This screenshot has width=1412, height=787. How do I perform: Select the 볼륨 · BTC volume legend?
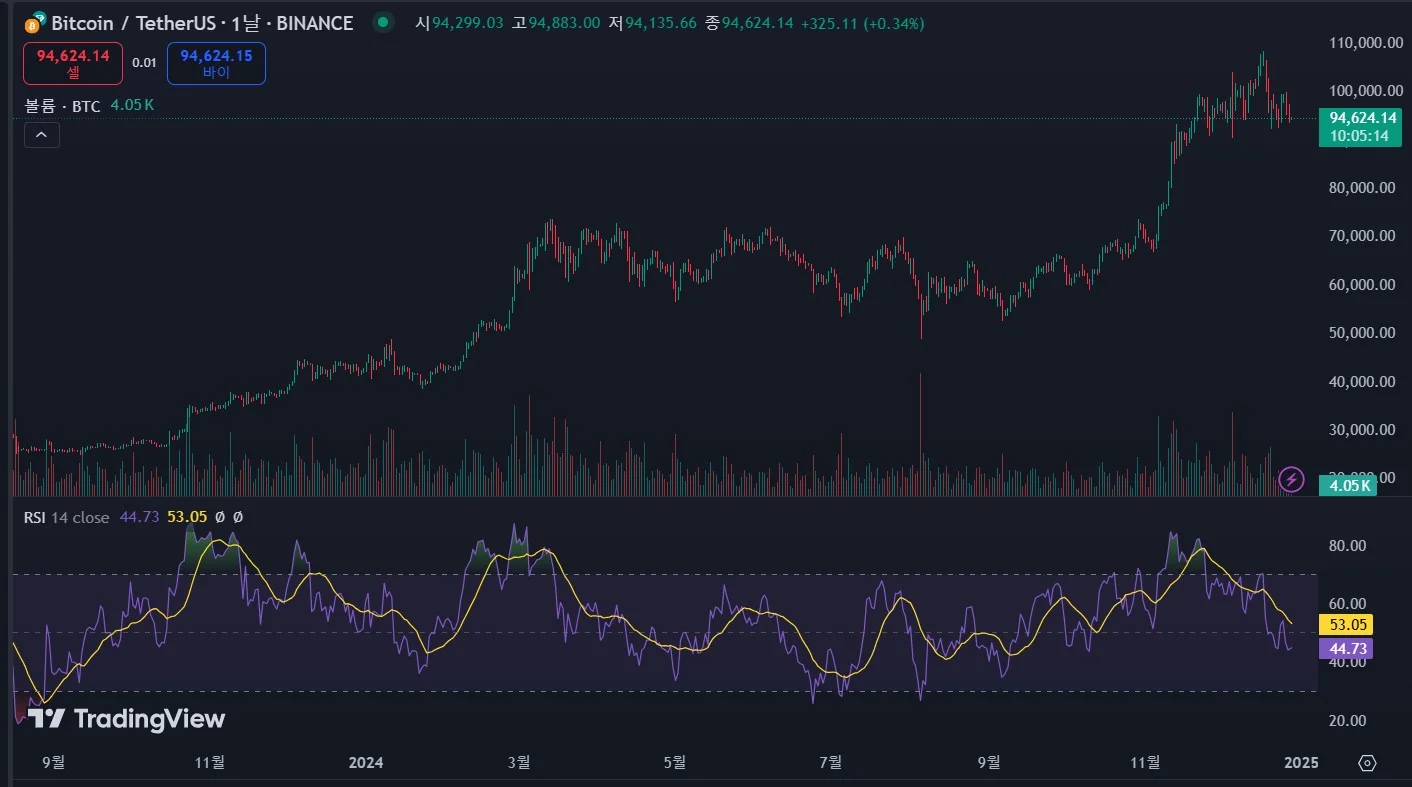click(x=62, y=105)
